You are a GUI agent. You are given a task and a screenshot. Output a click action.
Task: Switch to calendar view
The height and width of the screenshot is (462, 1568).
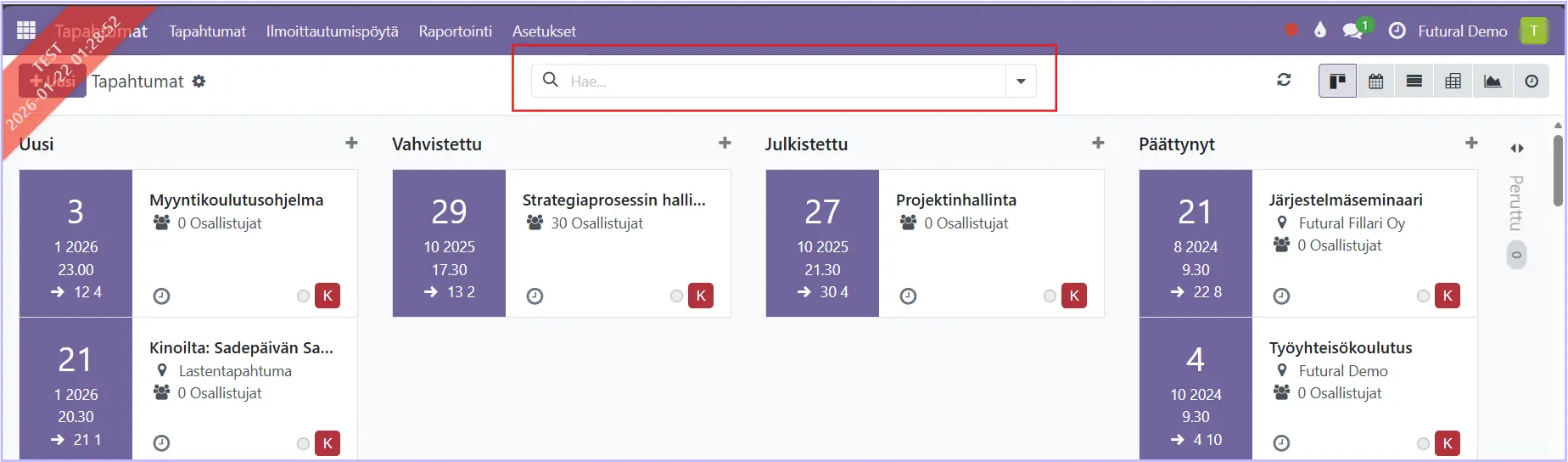pyautogui.click(x=1375, y=82)
